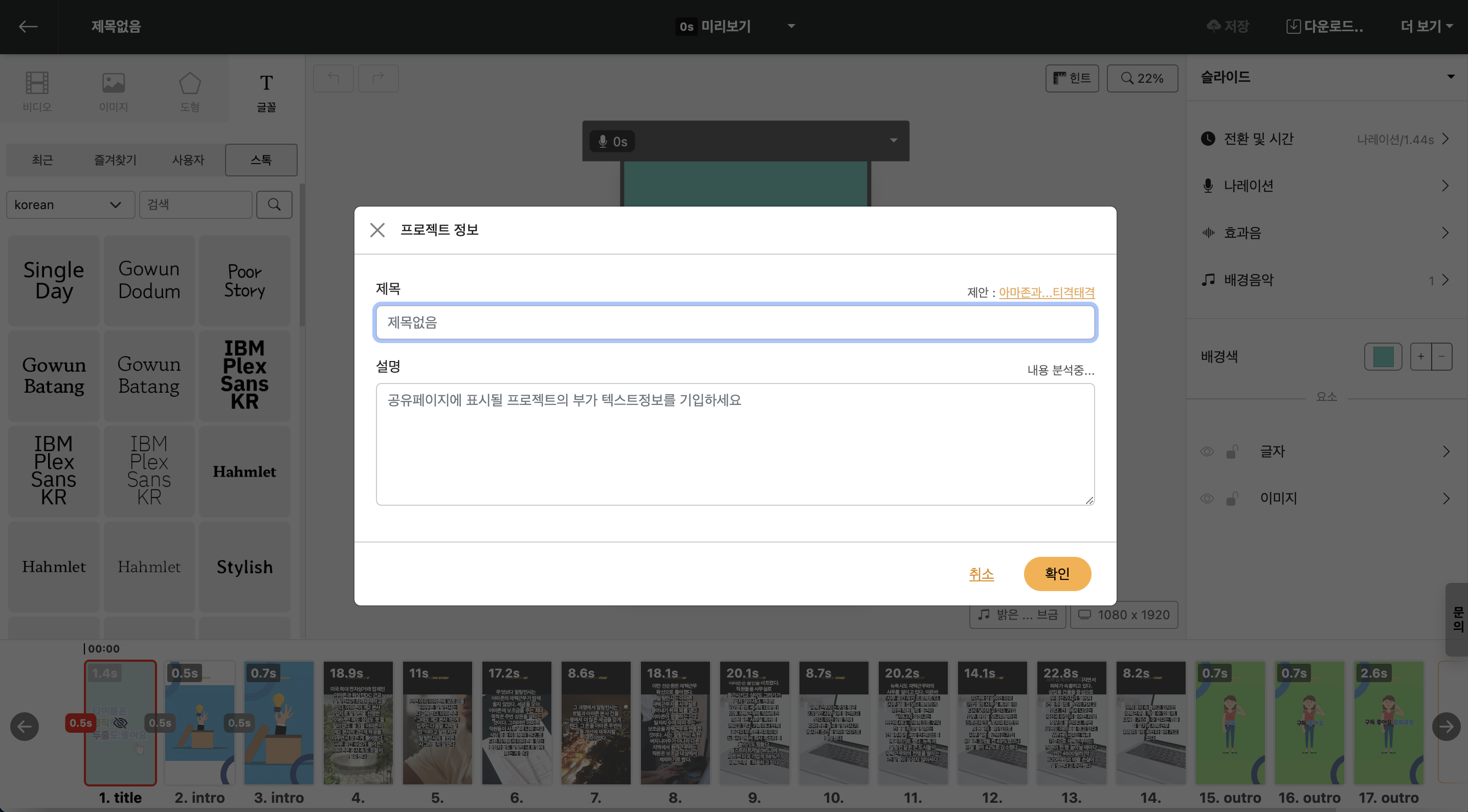Toggle lock for 글자 element
Screen dimensions: 1468x812
click(1232, 452)
